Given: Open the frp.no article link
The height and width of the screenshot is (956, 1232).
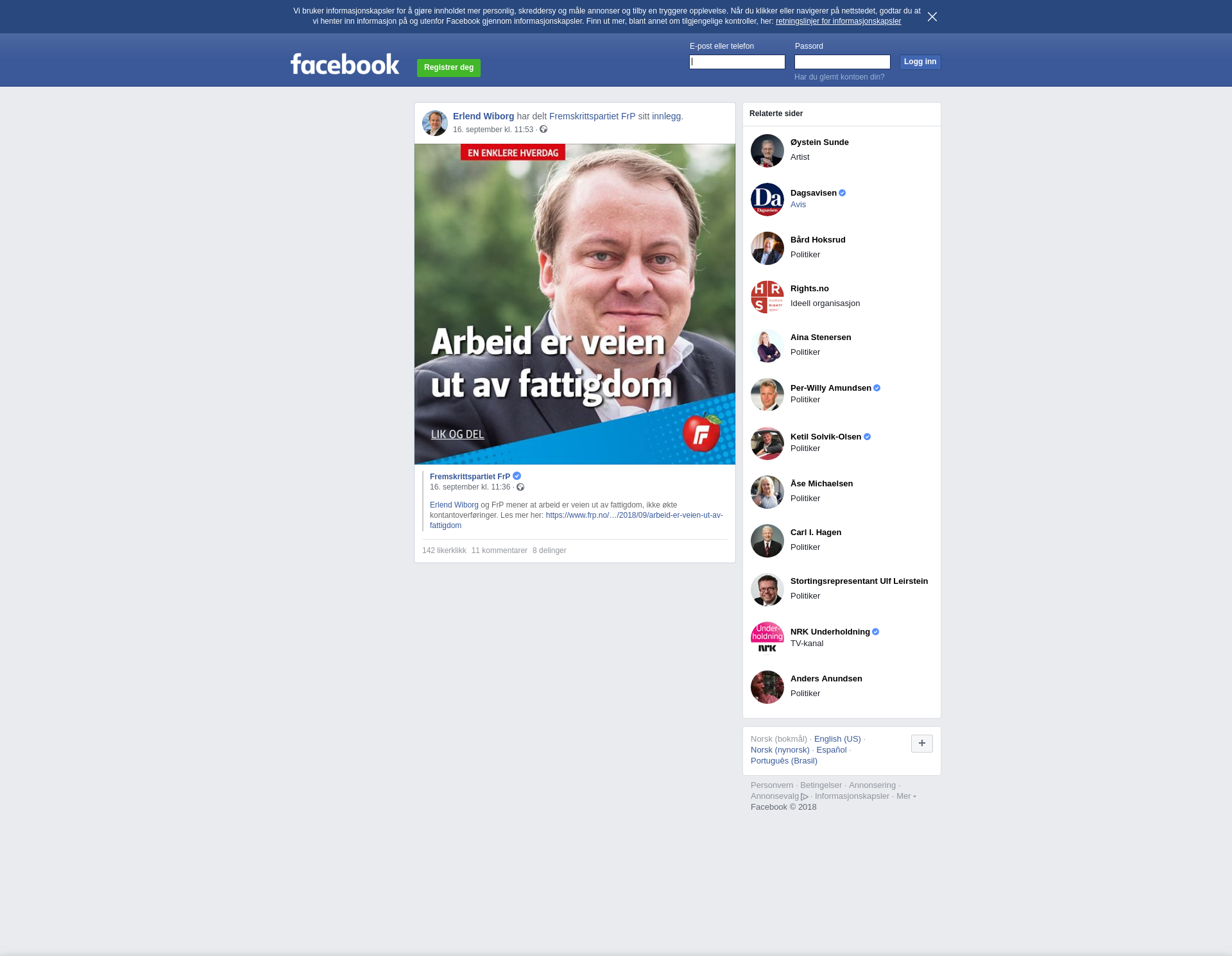Looking at the screenshot, I should [633, 515].
